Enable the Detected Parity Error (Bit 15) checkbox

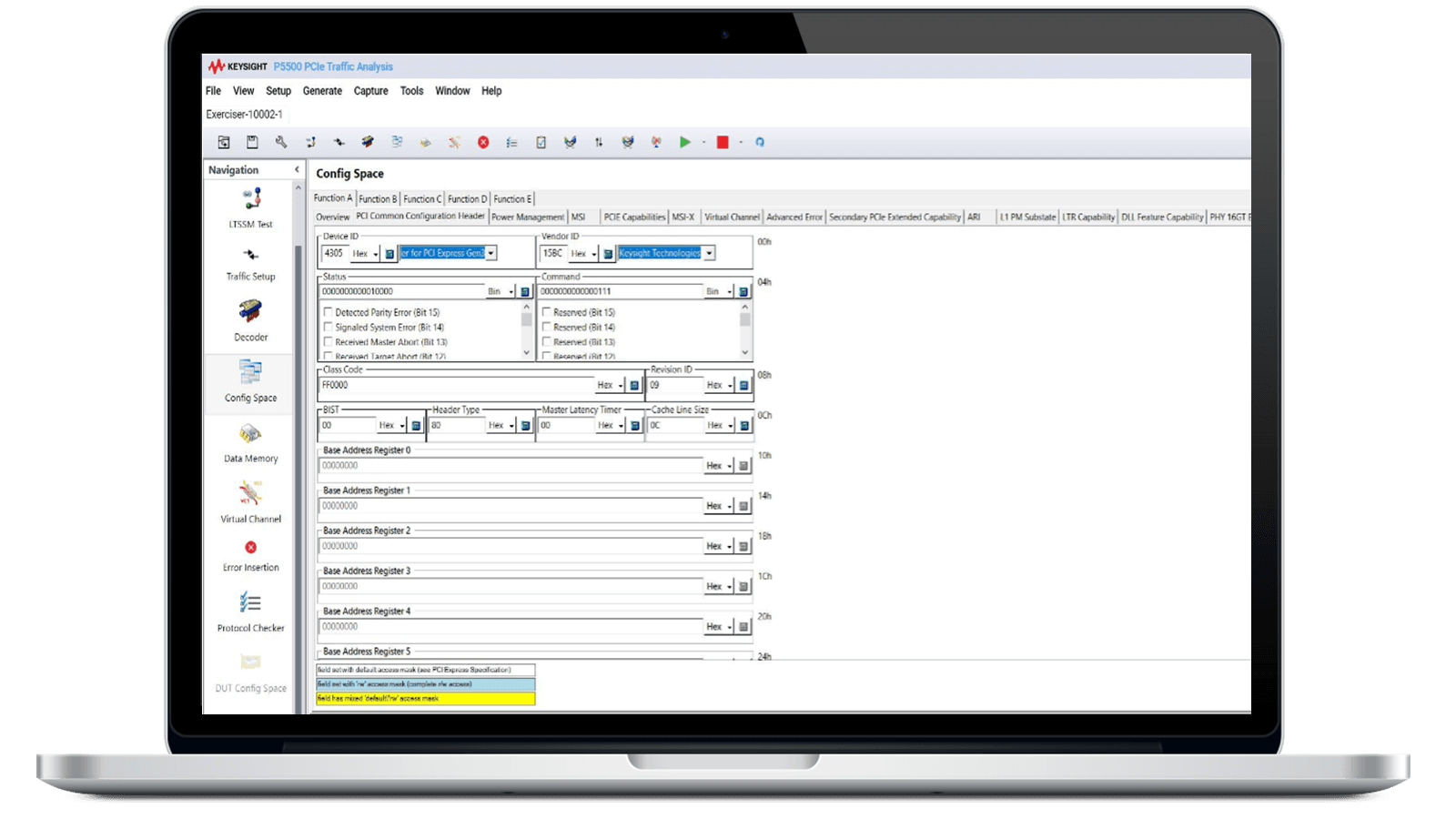click(329, 311)
